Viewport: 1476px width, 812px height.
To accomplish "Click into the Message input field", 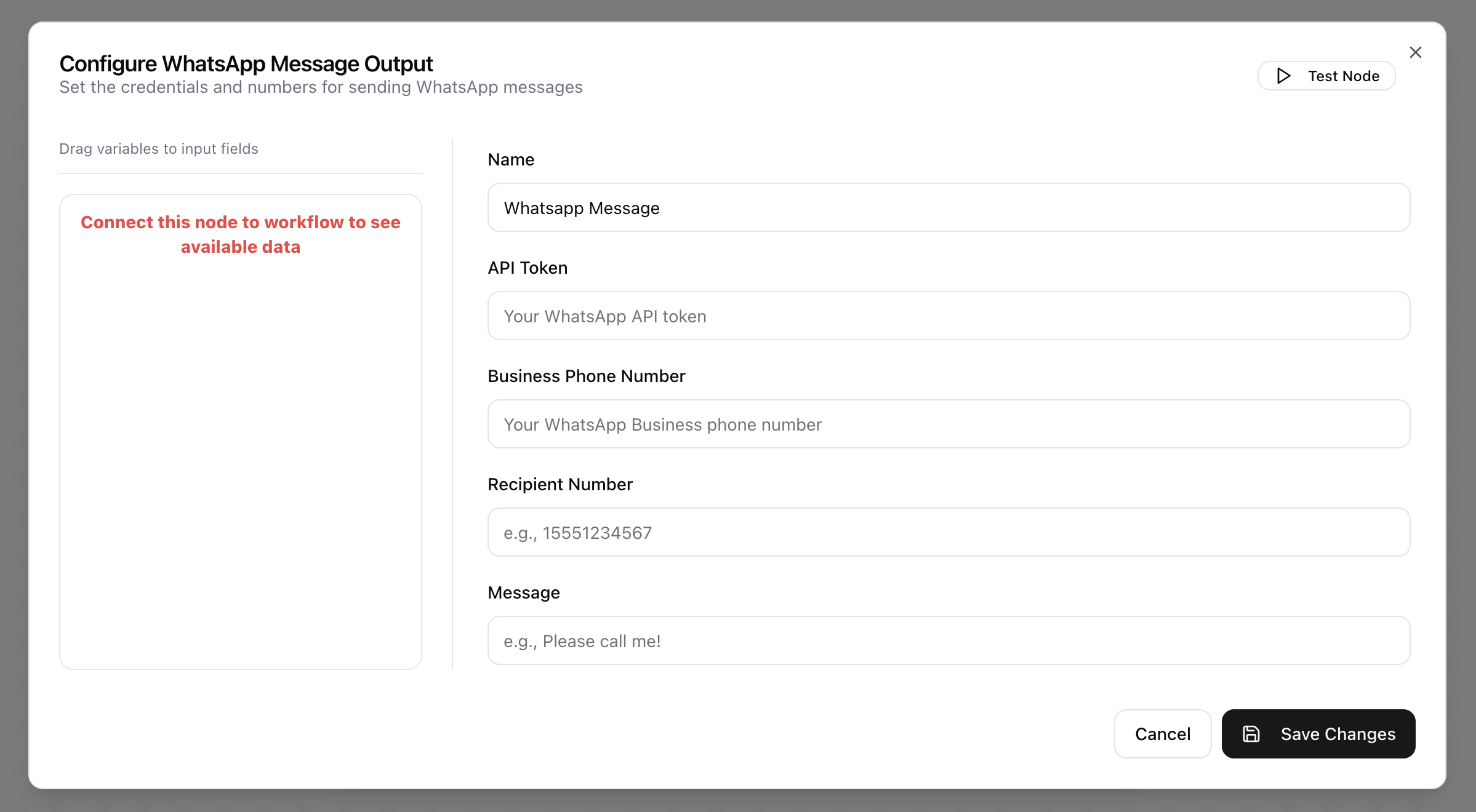I will [x=948, y=641].
